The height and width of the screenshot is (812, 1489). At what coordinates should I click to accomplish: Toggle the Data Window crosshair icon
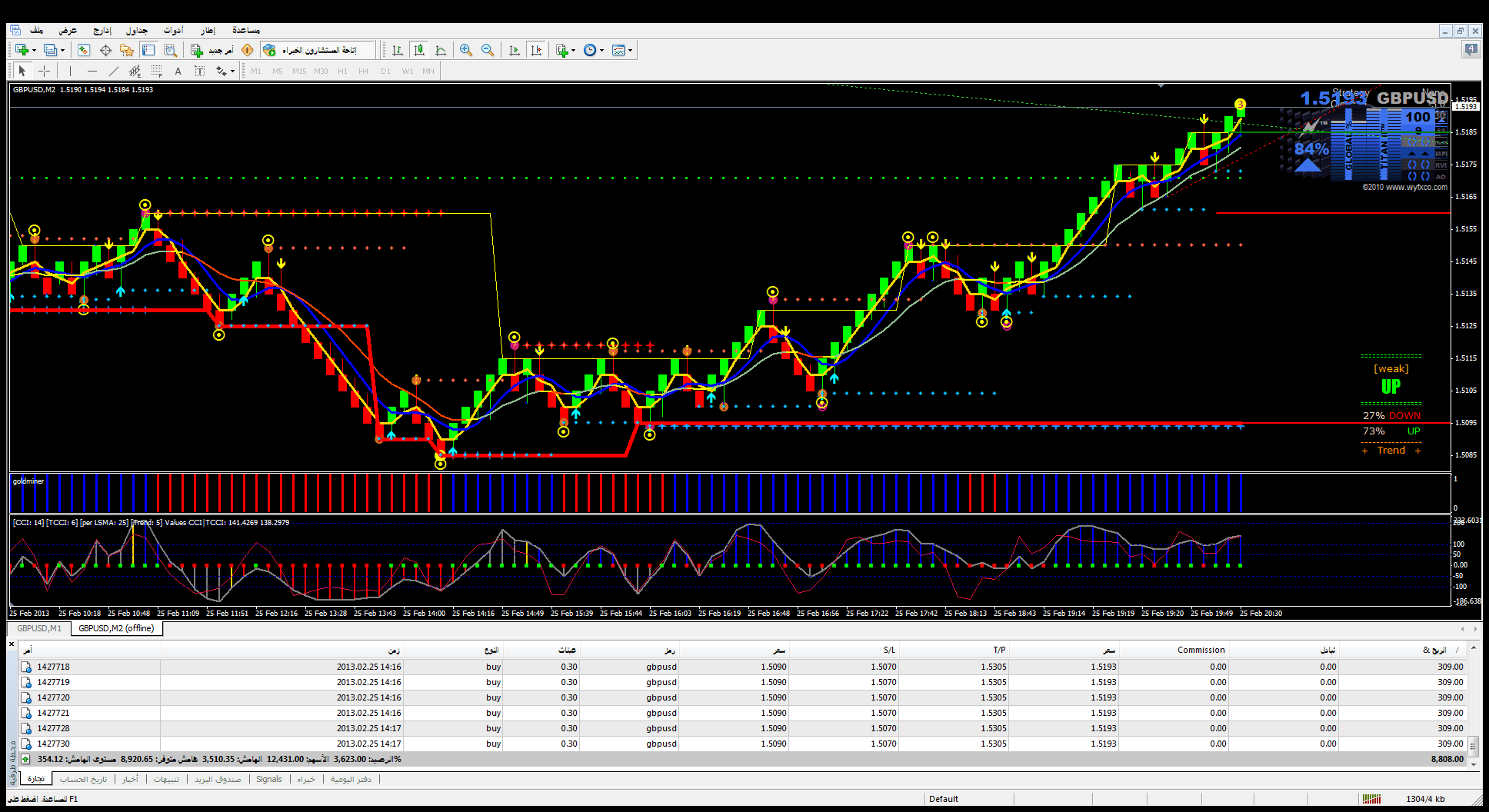tap(105, 50)
